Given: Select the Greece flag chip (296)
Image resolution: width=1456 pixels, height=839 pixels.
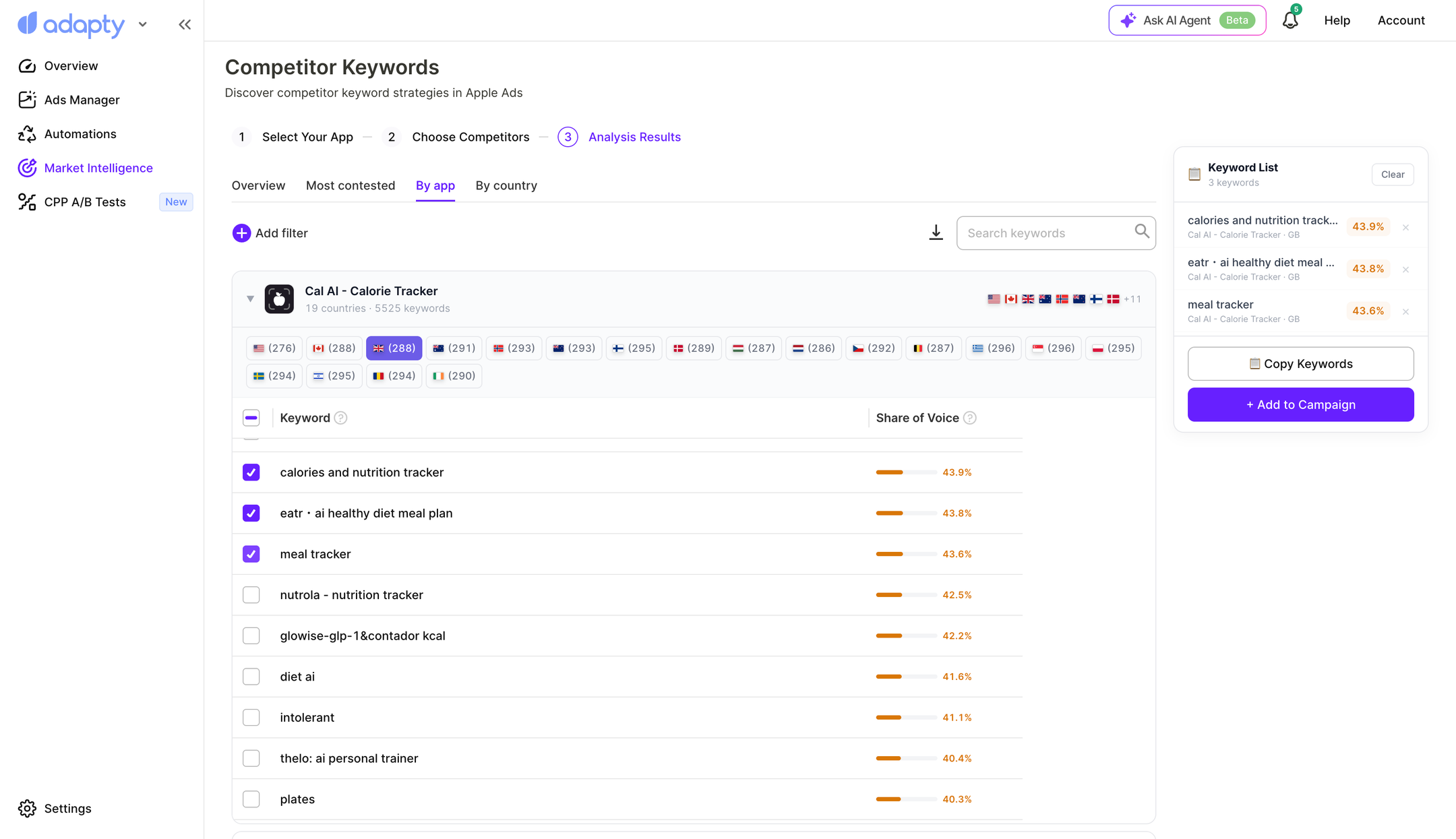Looking at the screenshot, I should pos(994,348).
